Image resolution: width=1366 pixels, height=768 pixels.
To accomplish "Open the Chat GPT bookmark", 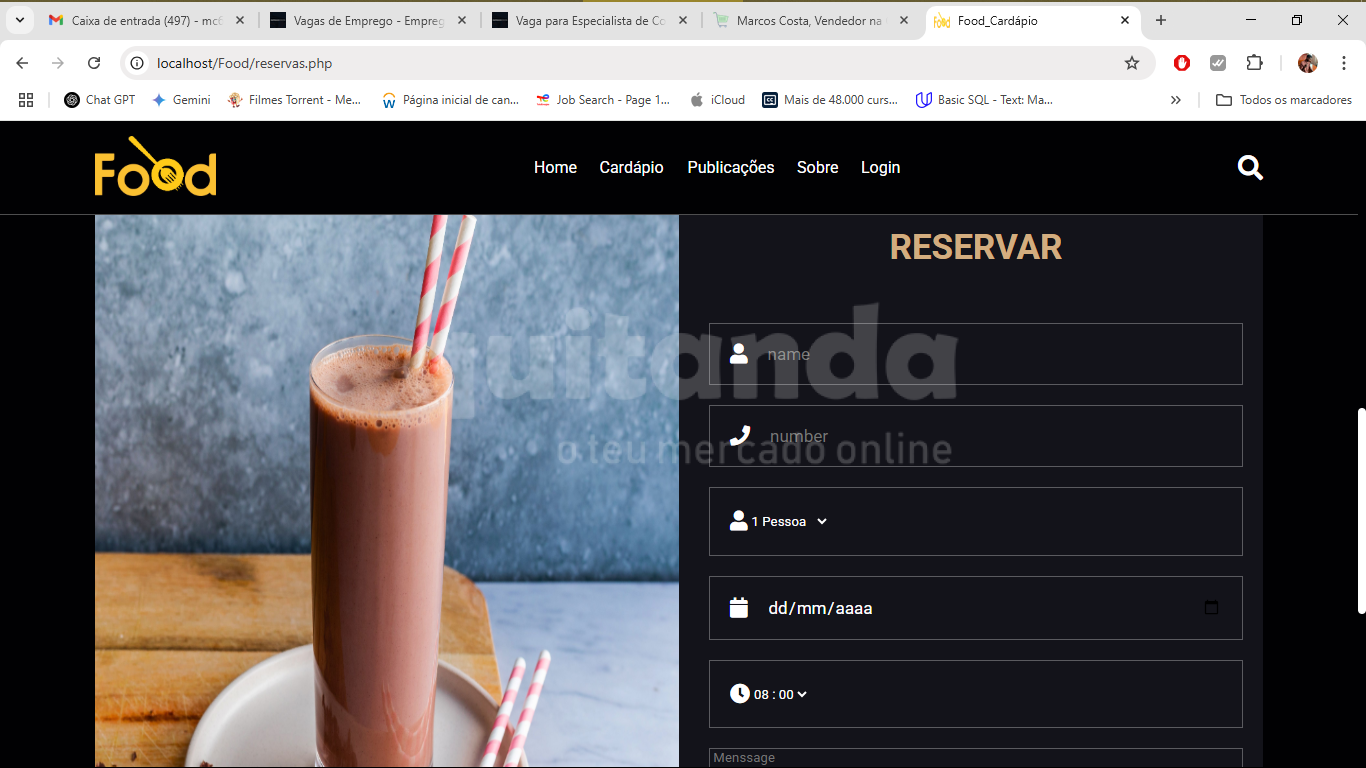I will (100, 100).
